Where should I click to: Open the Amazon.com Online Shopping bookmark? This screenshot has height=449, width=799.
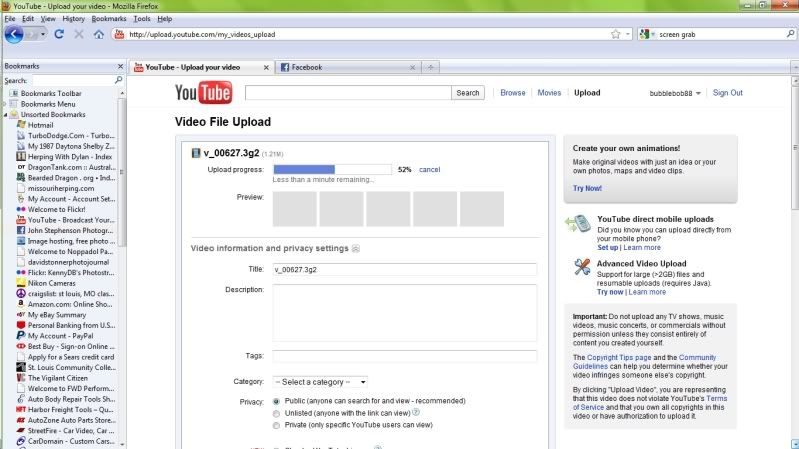click(x=70, y=304)
